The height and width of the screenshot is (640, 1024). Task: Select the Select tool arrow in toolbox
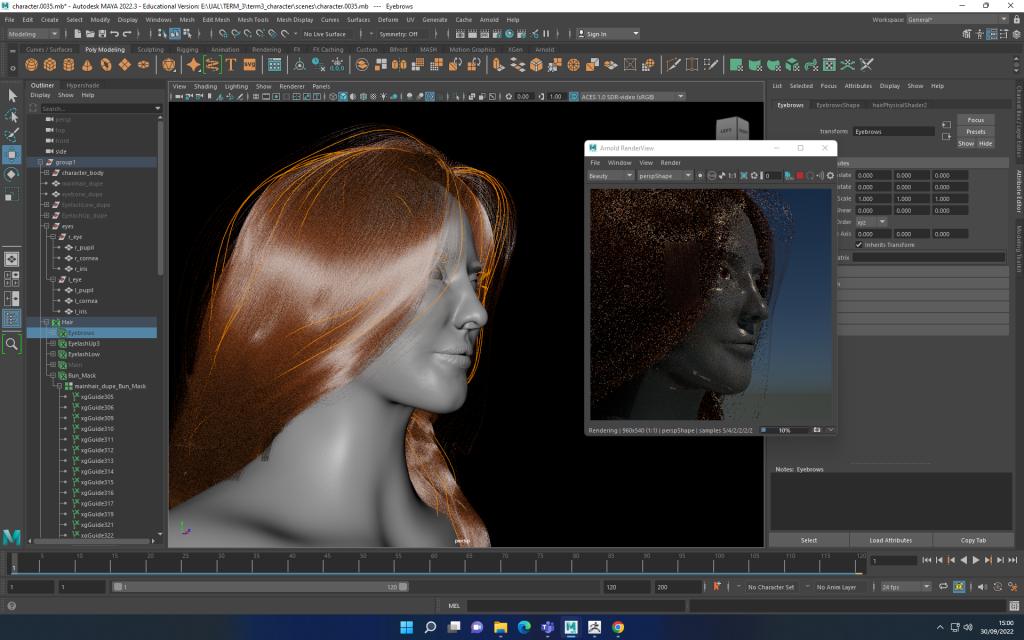(12, 95)
